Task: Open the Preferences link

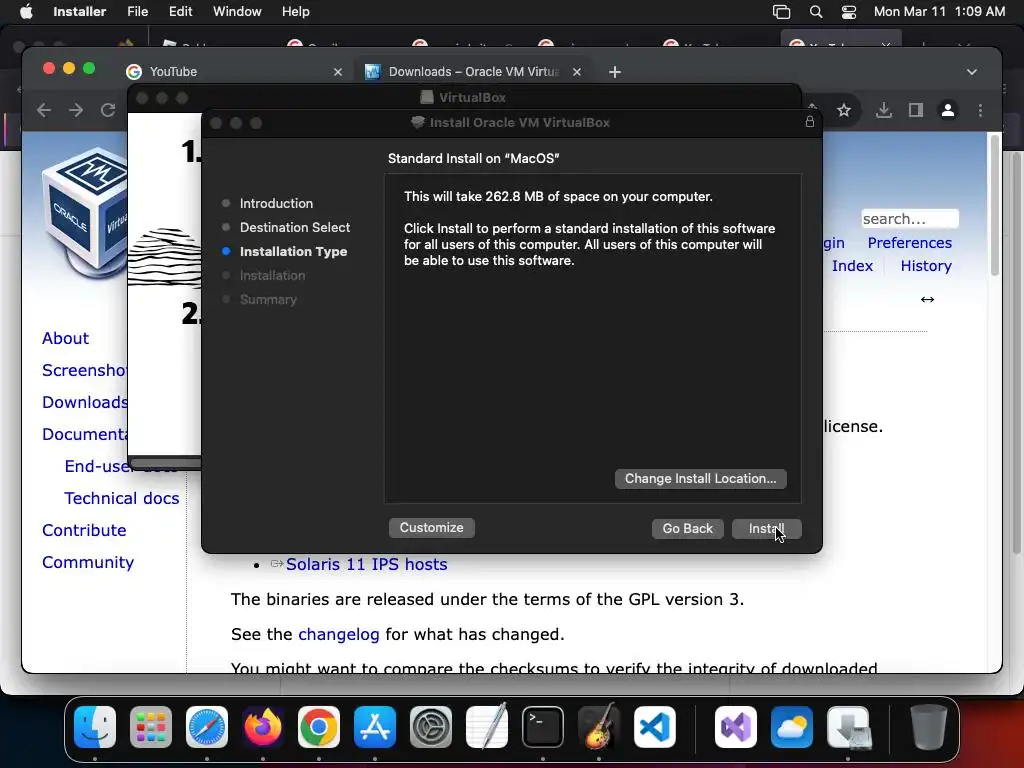Action: [x=909, y=243]
